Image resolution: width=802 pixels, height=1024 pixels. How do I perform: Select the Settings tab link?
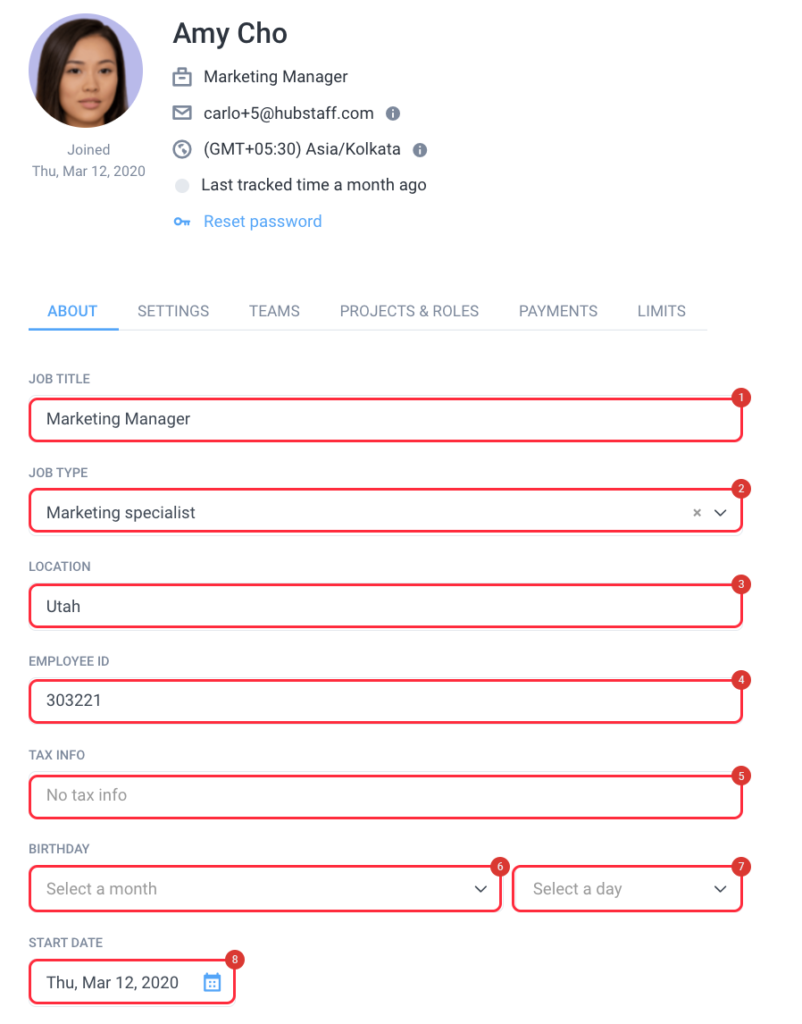172,311
